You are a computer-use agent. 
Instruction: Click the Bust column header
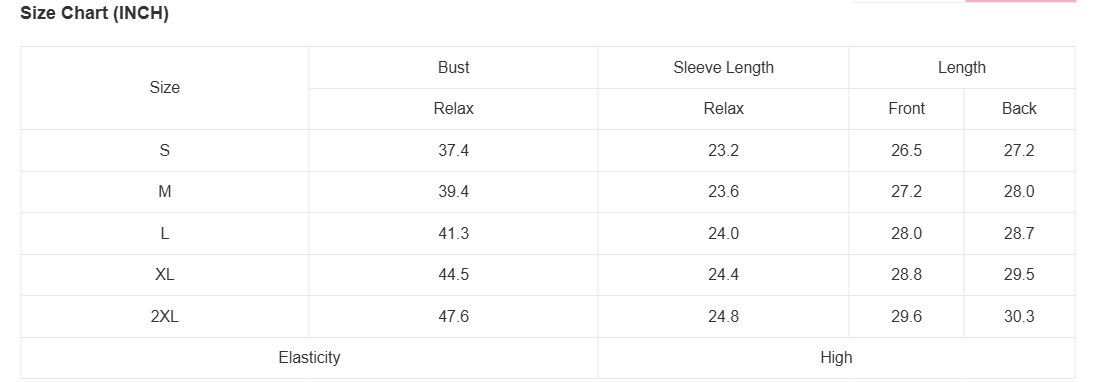click(x=453, y=68)
